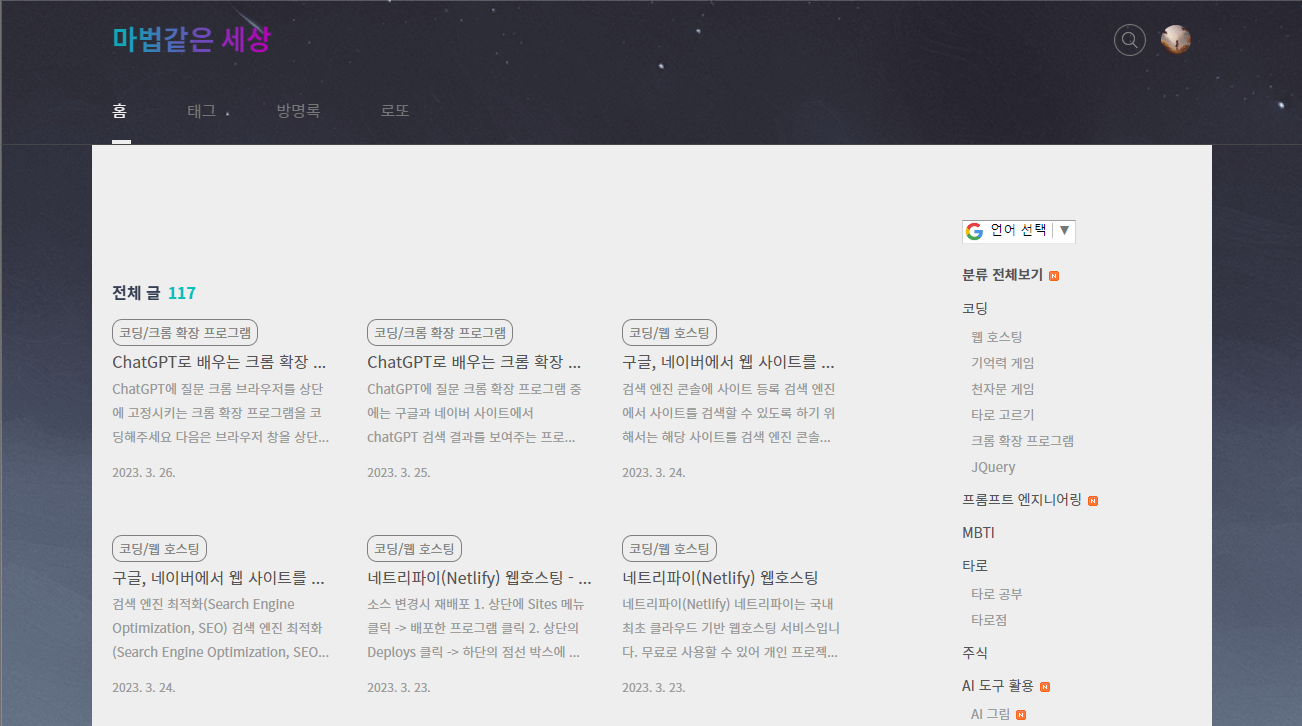
Task: Switch to the 태그 tab
Action: point(201,111)
